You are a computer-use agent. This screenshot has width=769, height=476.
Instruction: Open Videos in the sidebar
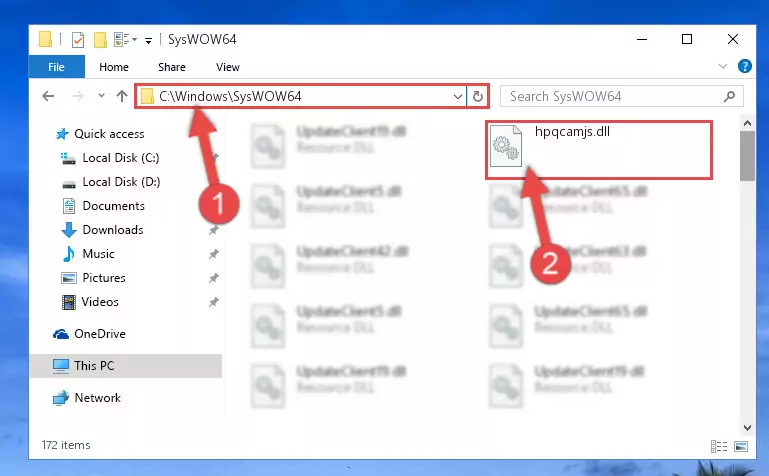pos(100,302)
